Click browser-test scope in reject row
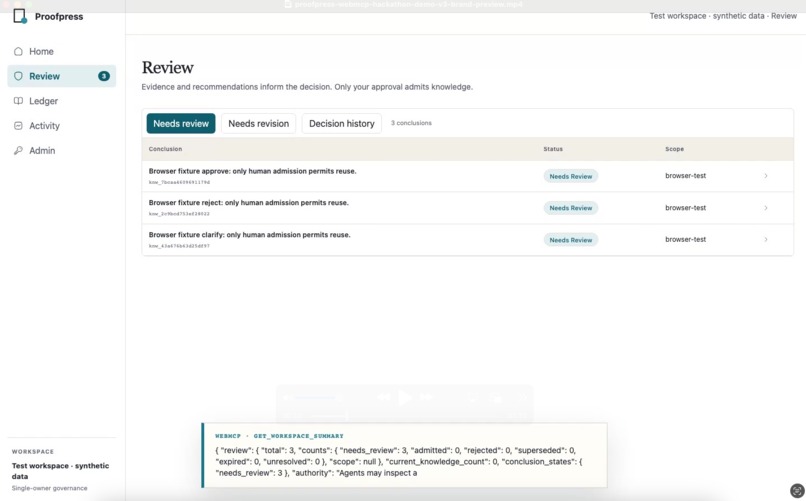Image resolution: width=806 pixels, height=501 pixels. [x=685, y=208]
